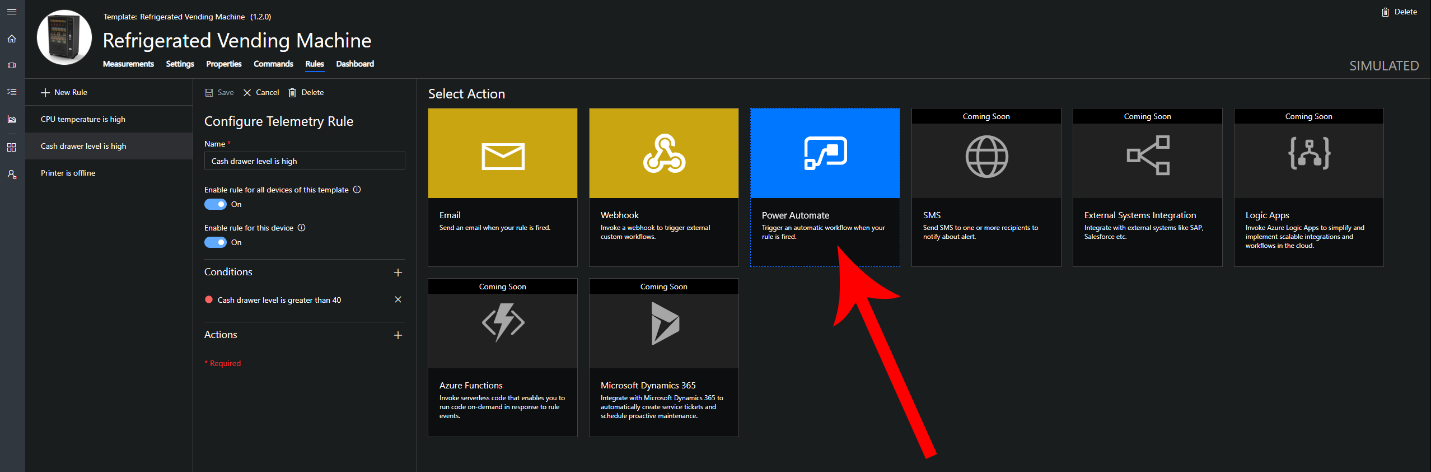Show info for this-device rule option

point(301,227)
